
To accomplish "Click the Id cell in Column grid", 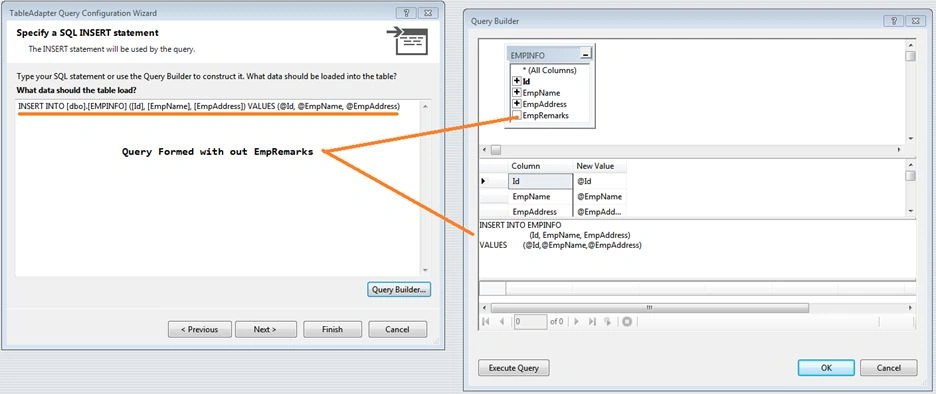I will pyautogui.click(x=540, y=181).
